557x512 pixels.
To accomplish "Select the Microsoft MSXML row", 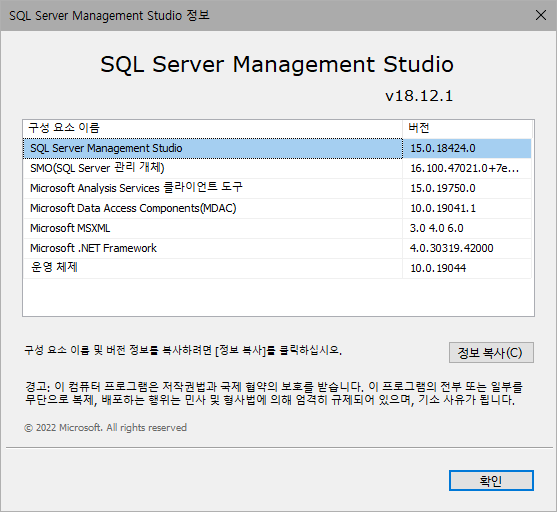I will [277, 228].
